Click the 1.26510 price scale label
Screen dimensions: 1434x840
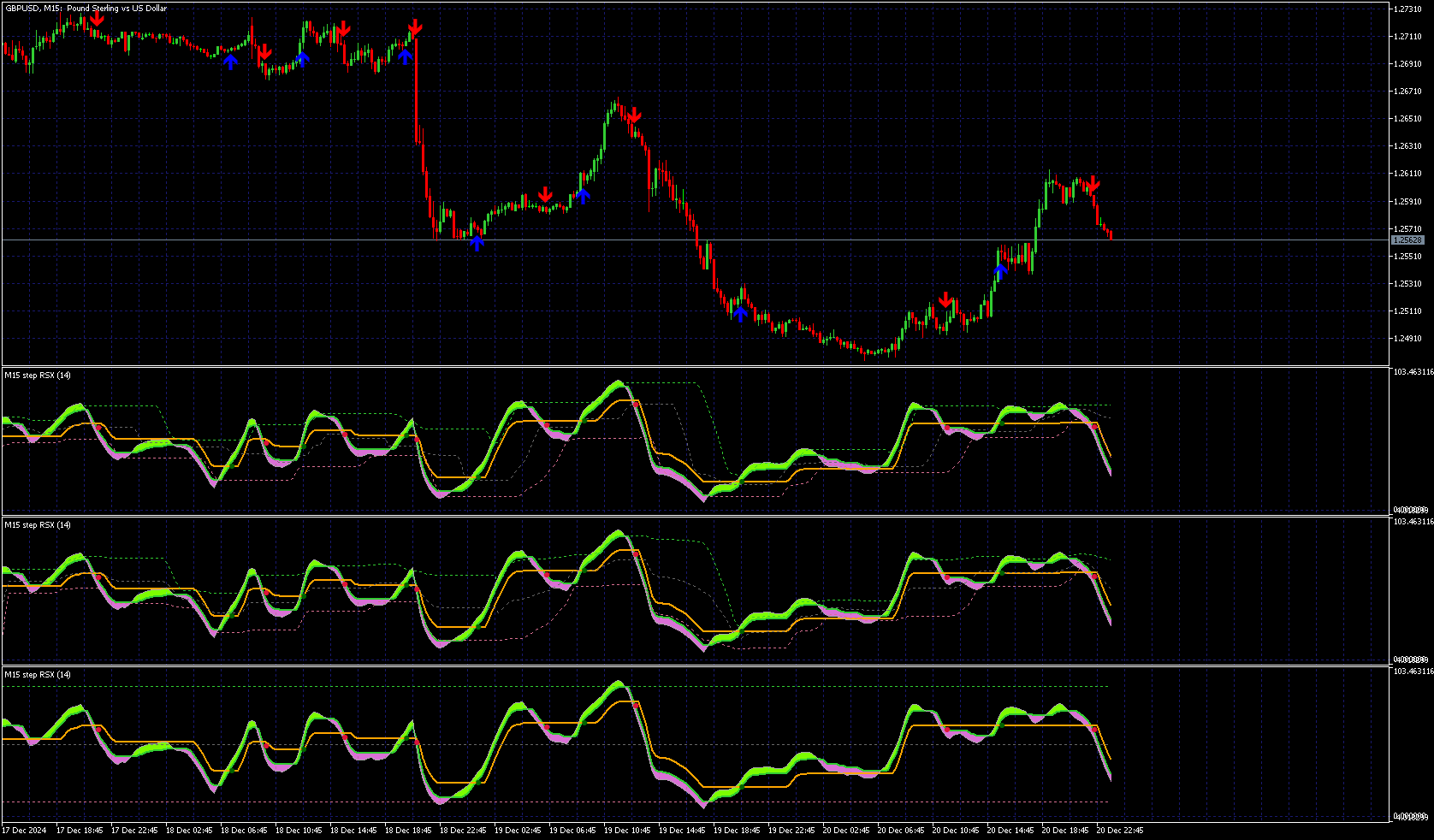pos(1407,118)
